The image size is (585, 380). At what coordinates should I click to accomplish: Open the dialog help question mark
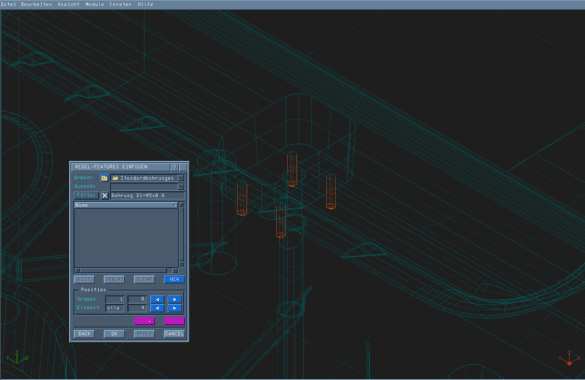coord(174,167)
